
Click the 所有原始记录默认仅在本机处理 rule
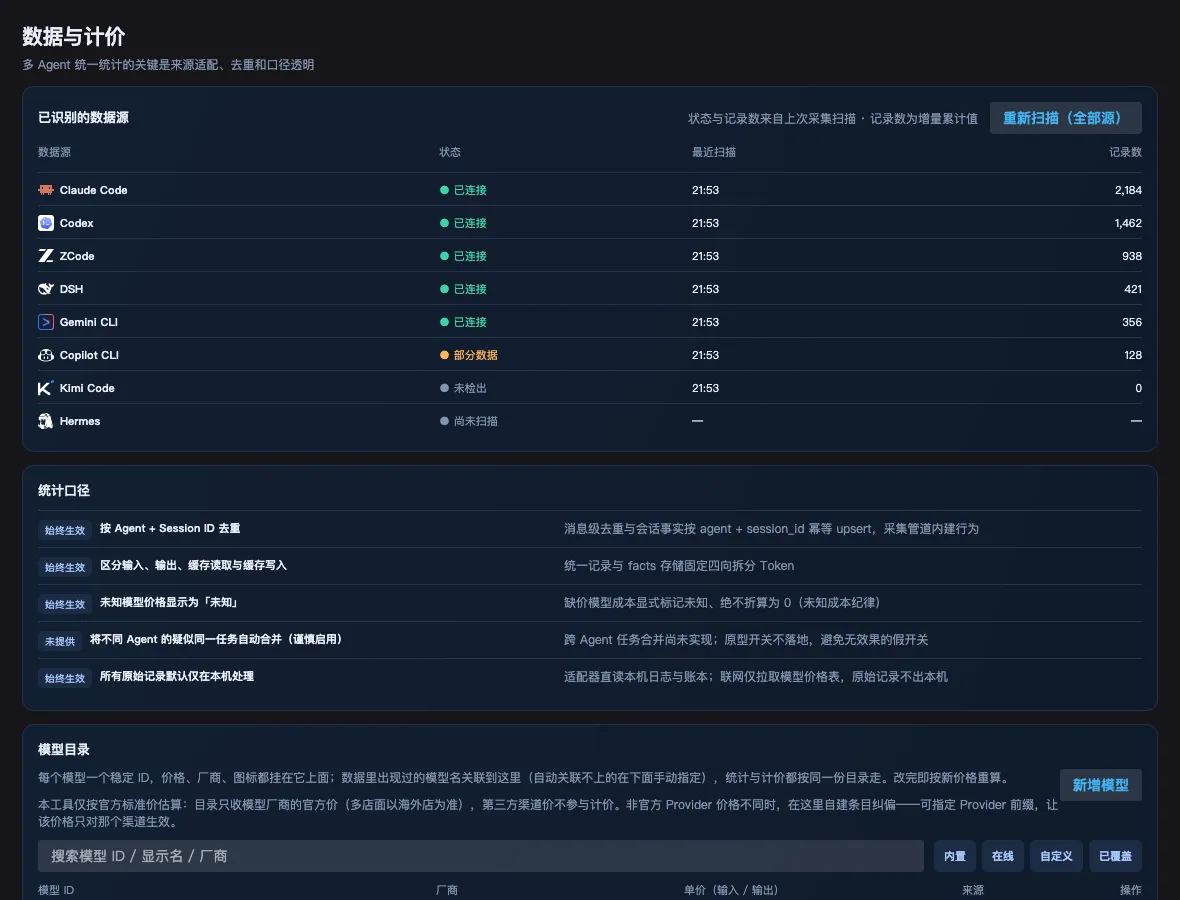(x=177, y=676)
